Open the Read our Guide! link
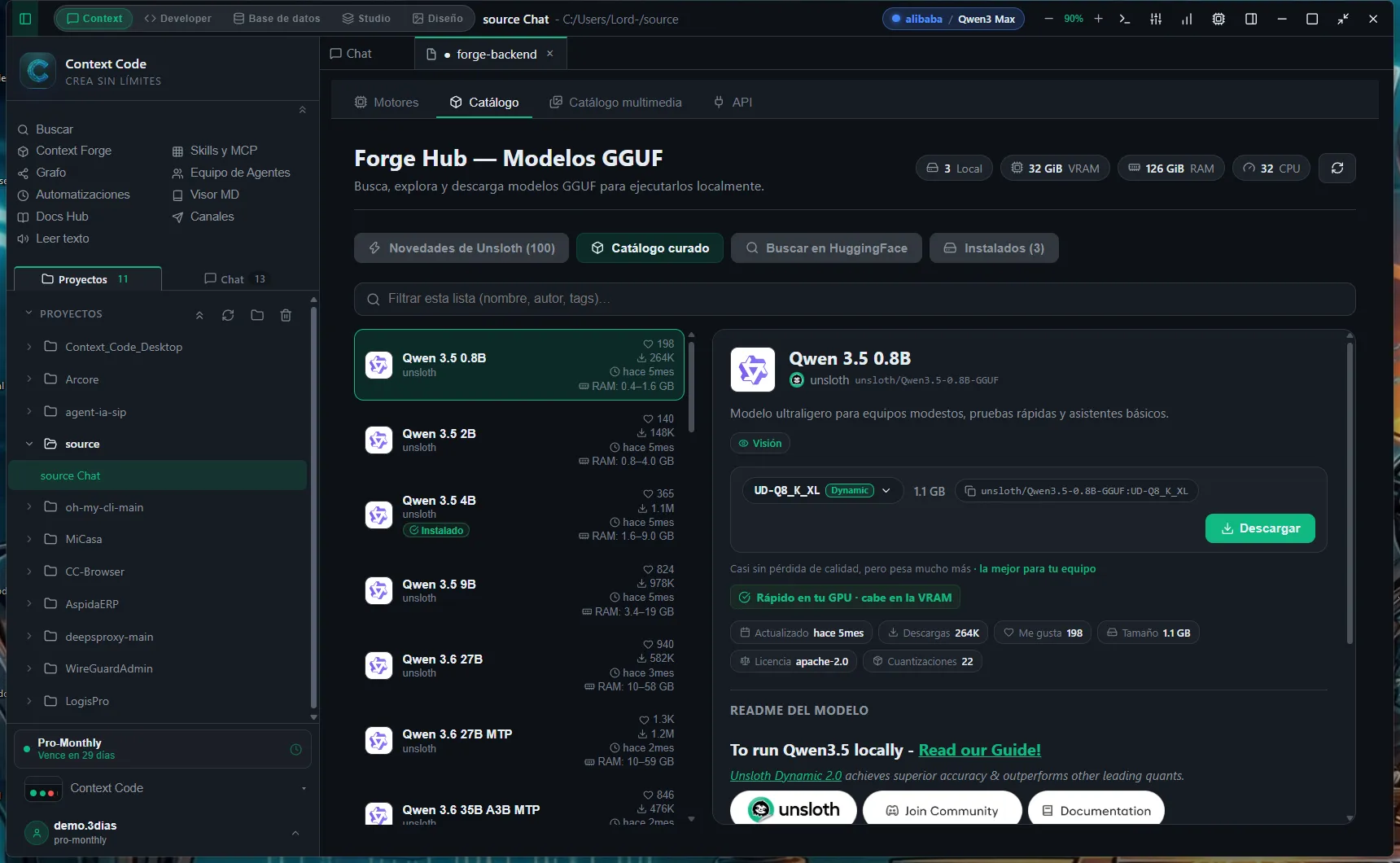The image size is (1400, 863). [979, 750]
